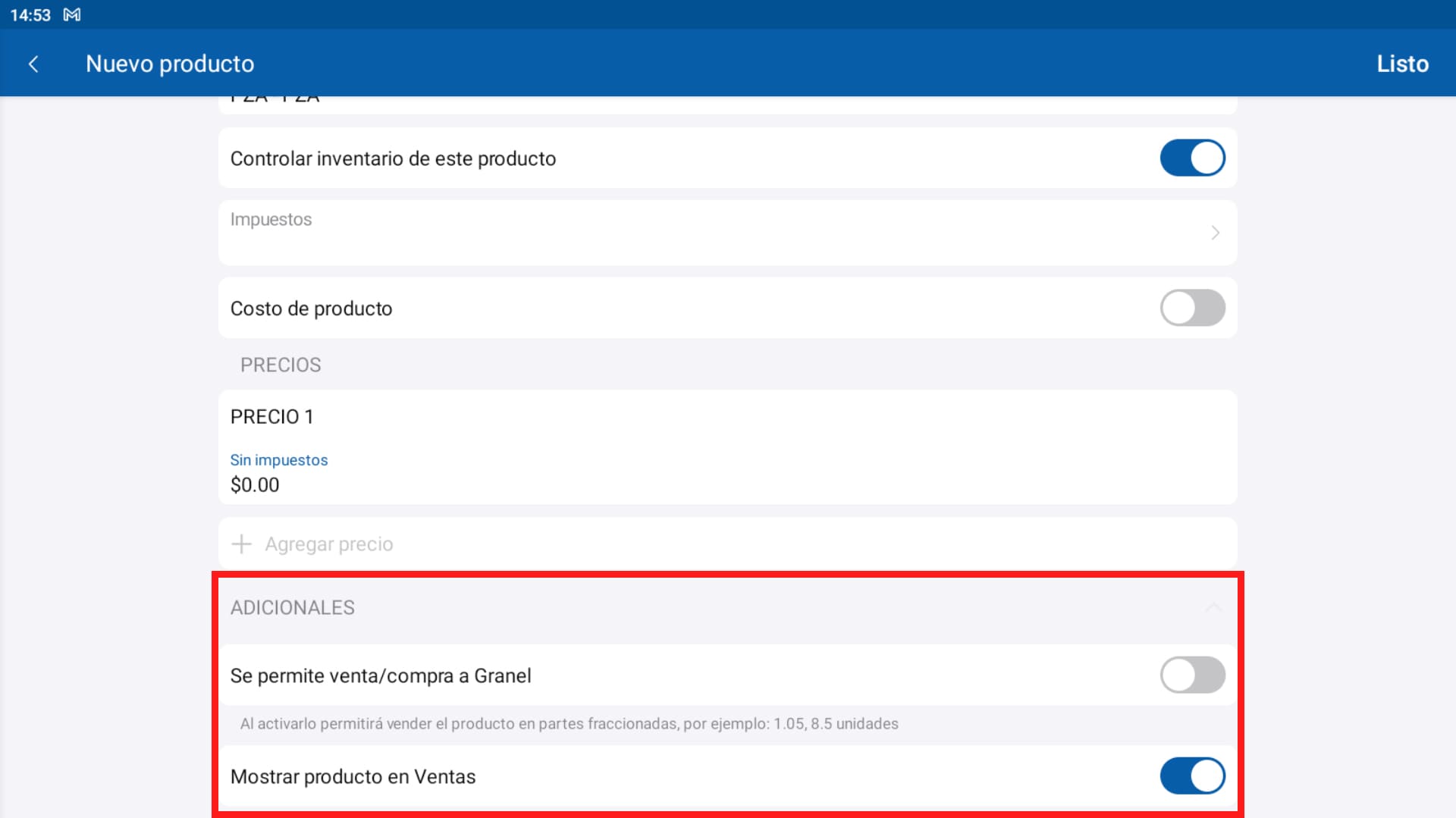
Task: Expand PRECIO 1 pricing details
Action: click(x=271, y=416)
